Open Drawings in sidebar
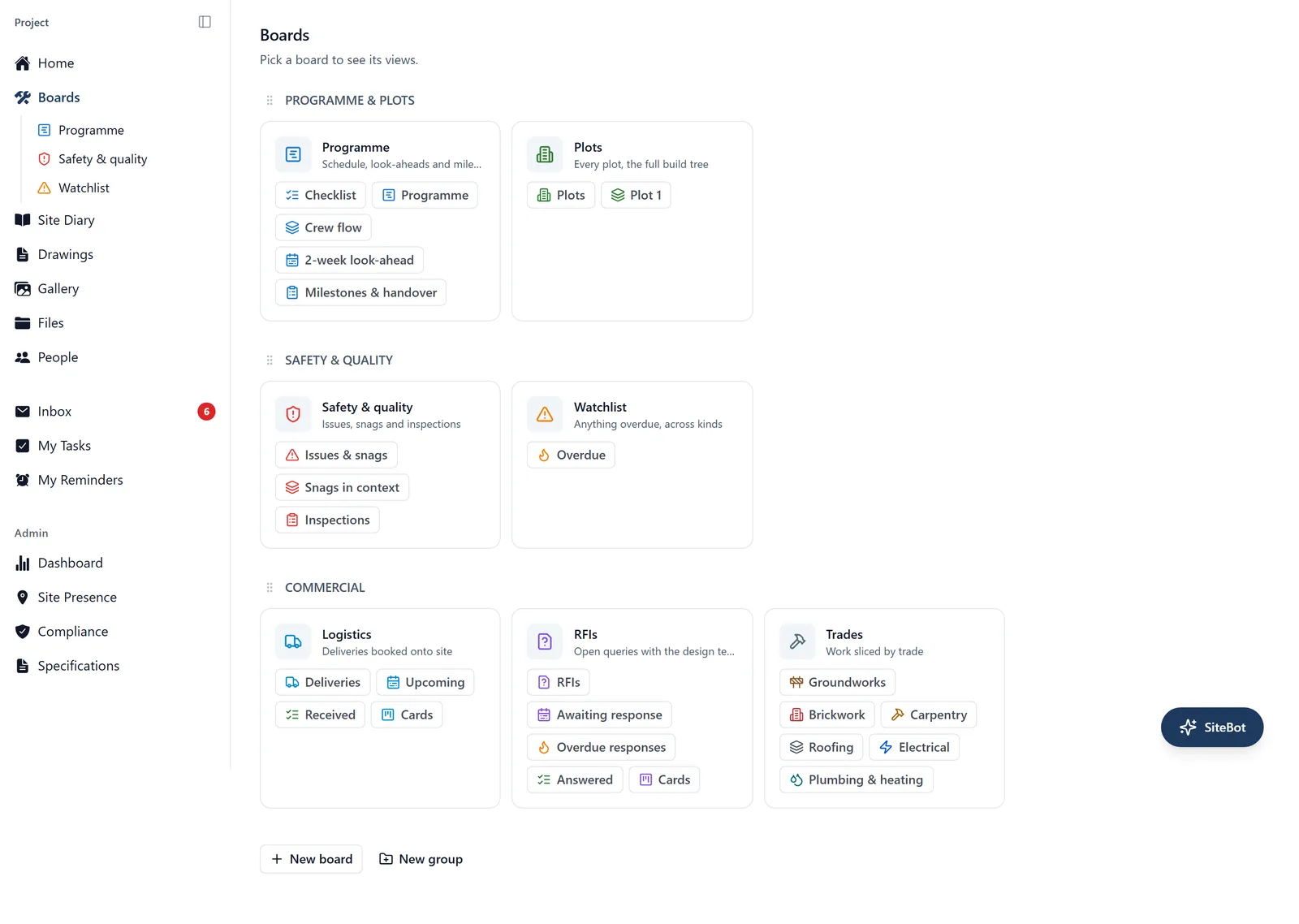The width and height of the screenshot is (1299, 924). coord(114,254)
